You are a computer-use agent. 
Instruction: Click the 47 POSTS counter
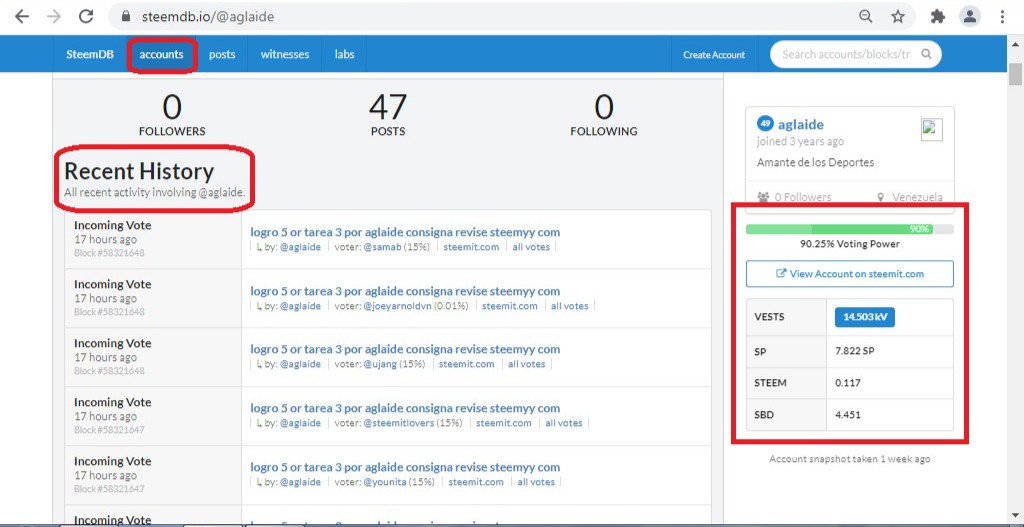[388, 115]
